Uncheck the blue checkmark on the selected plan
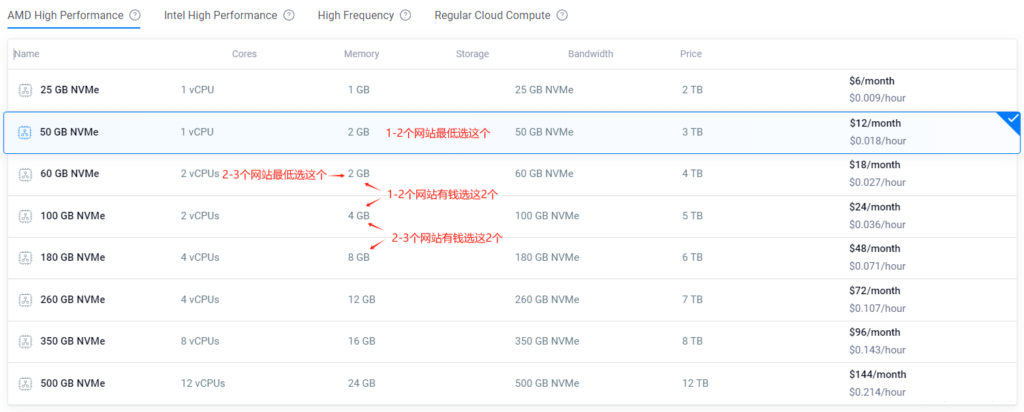The width and height of the screenshot is (1024, 412). [x=1012, y=120]
